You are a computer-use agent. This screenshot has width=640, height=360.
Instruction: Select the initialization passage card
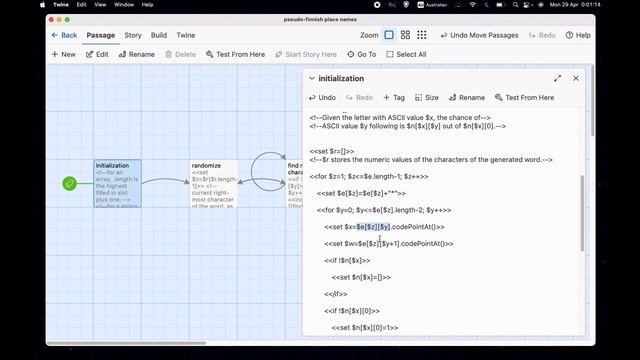pyautogui.click(x=118, y=184)
